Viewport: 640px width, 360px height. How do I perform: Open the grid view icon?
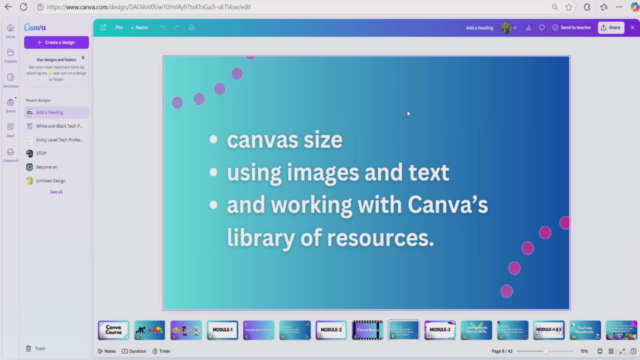(611, 351)
